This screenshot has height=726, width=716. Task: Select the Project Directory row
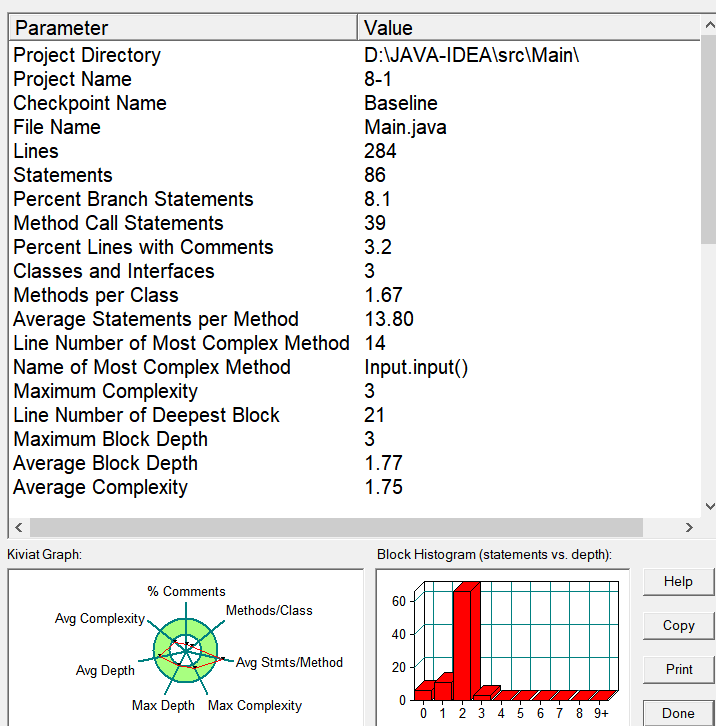(x=354, y=55)
